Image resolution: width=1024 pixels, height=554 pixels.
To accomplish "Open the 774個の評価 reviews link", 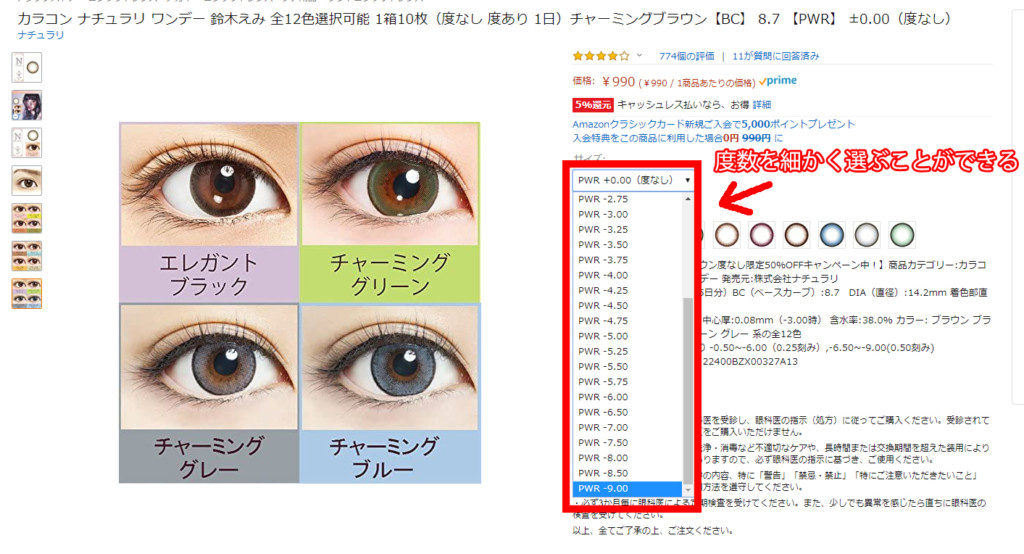I will pyautogui.click(x=686, y=56).
